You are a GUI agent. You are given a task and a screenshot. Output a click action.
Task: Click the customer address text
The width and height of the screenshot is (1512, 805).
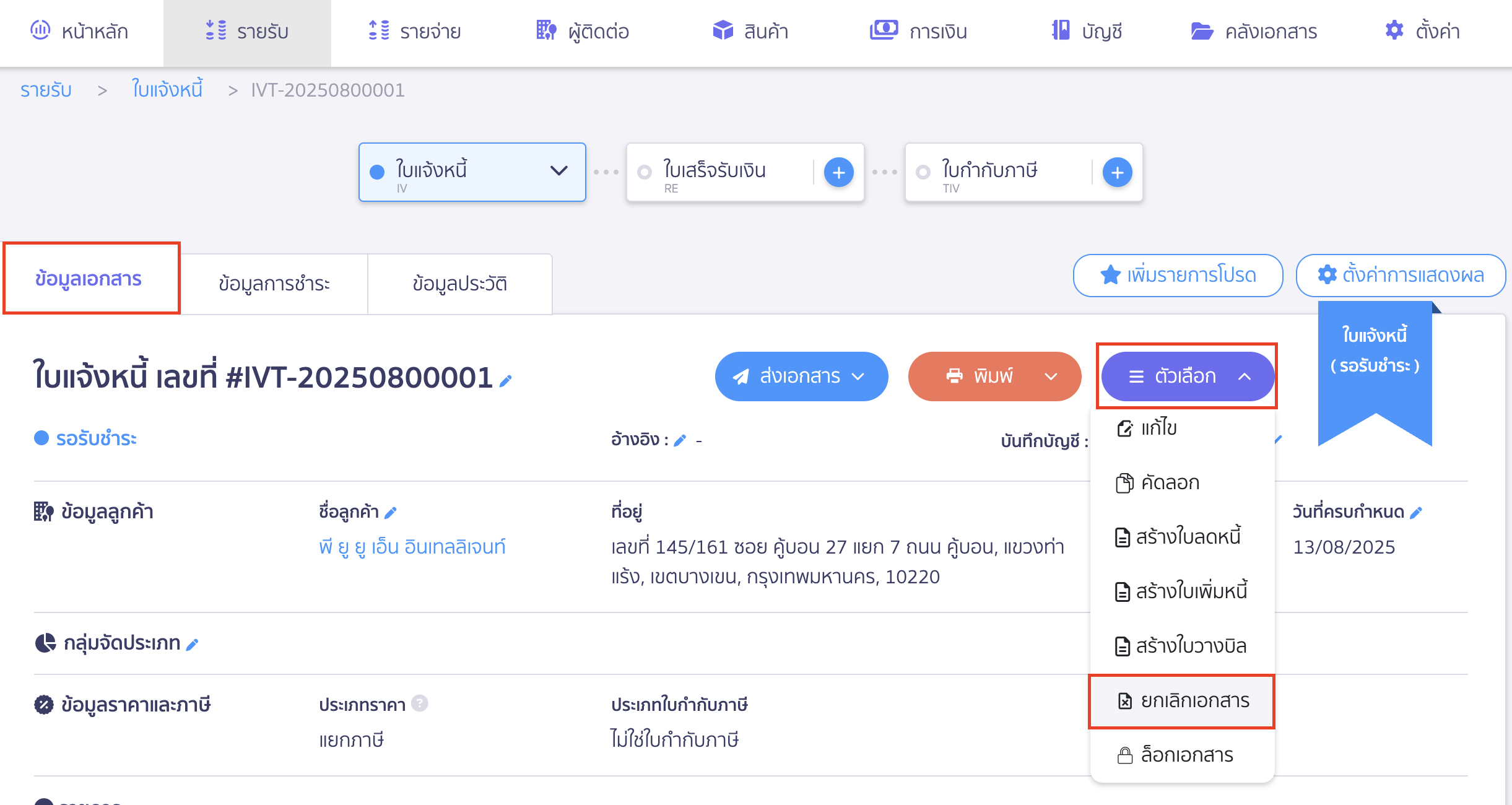[x=837, y=562]
